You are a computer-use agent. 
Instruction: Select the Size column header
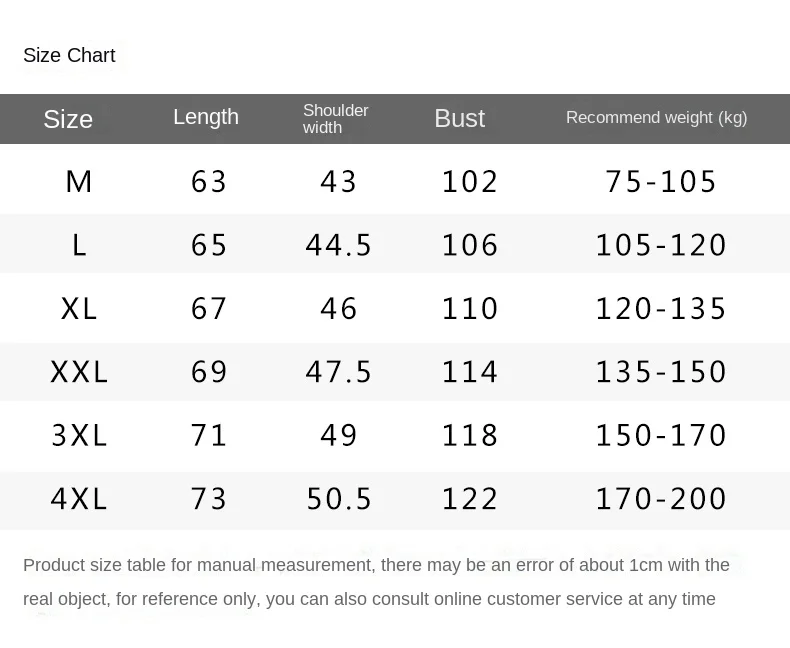pyautogui.click(x=68, y=119)
